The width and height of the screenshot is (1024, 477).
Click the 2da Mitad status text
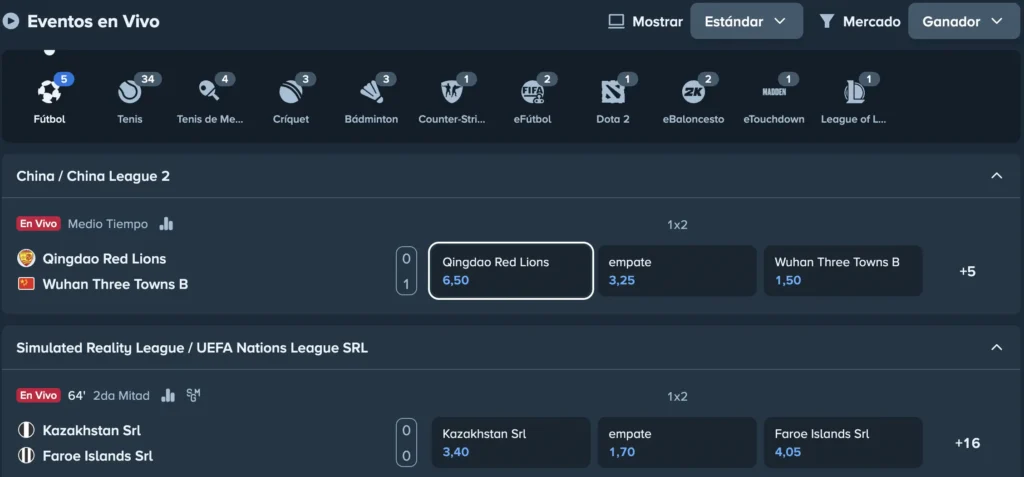pos(121,395)
